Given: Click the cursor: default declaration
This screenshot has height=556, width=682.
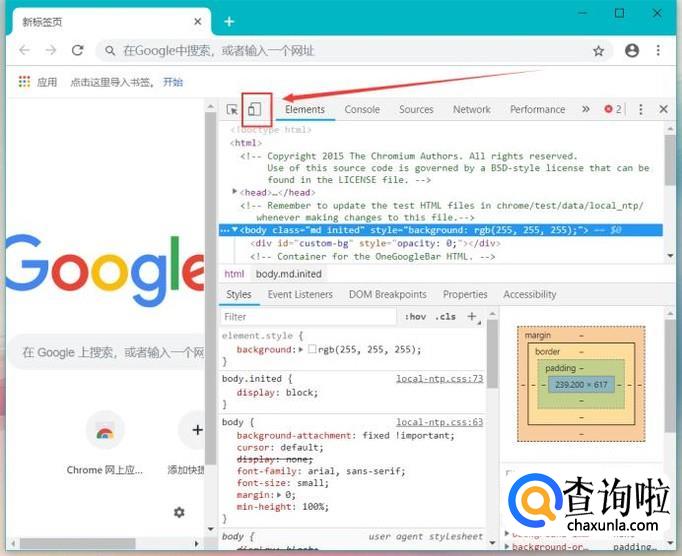Looking at the screenshot, I should pyautogui.click(x=280, y=447).
